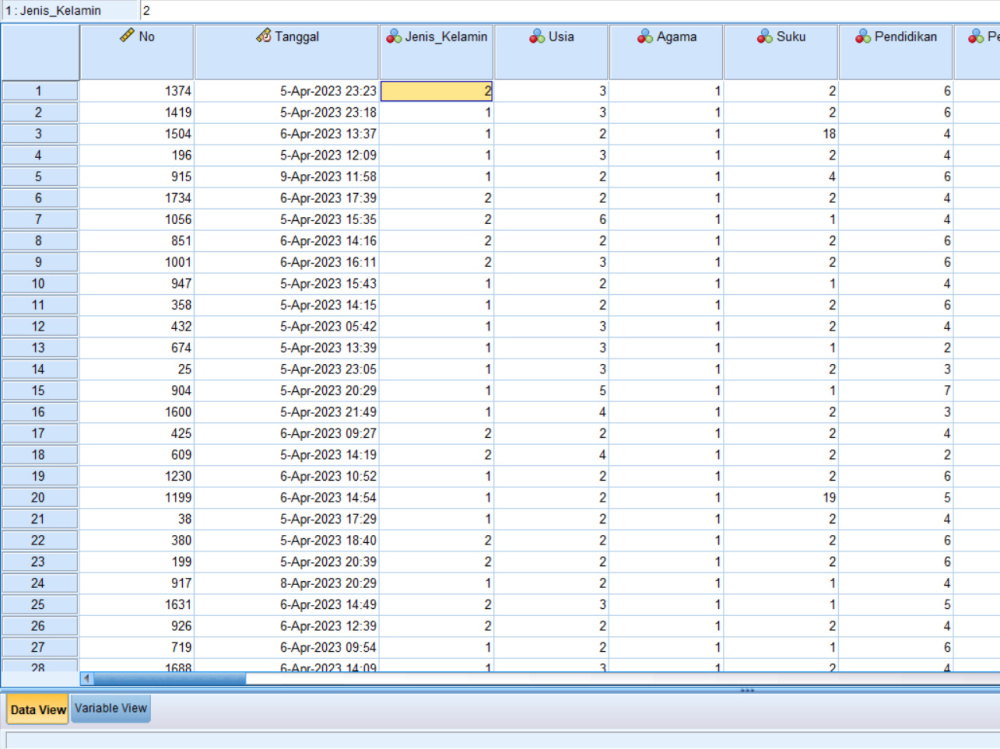1000x749 pixels.
Task: Select the Pendidikan column header
Action: (x=895, y=52)
